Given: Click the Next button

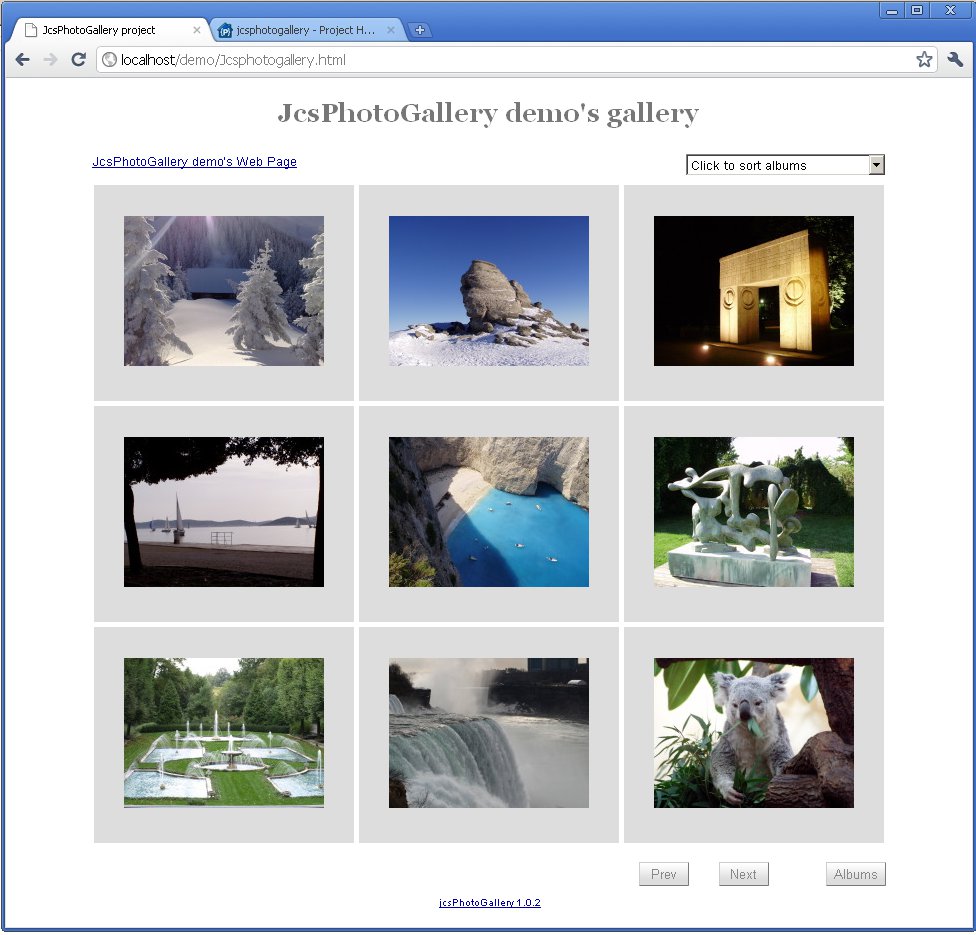Looking at the screenshot, I should [743, 874].
